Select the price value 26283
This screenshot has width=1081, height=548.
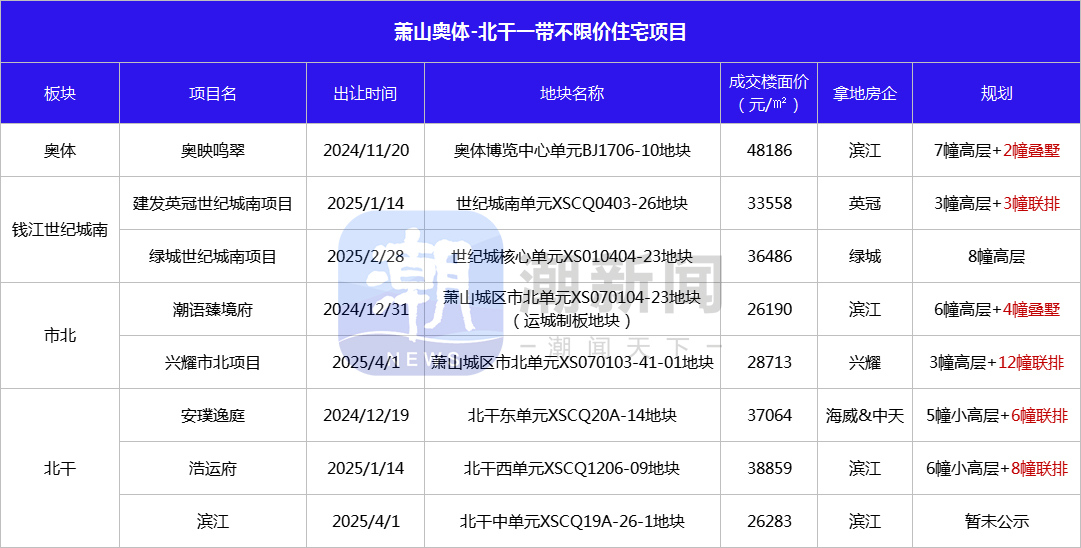[x=769, y=522]
